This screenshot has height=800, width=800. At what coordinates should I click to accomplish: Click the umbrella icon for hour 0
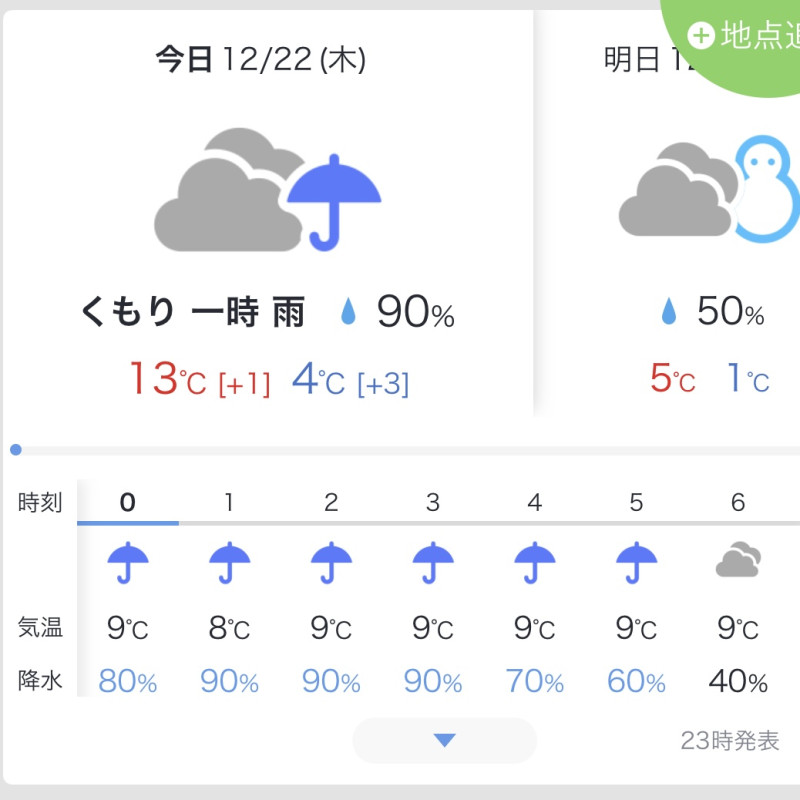click(128, 562)
